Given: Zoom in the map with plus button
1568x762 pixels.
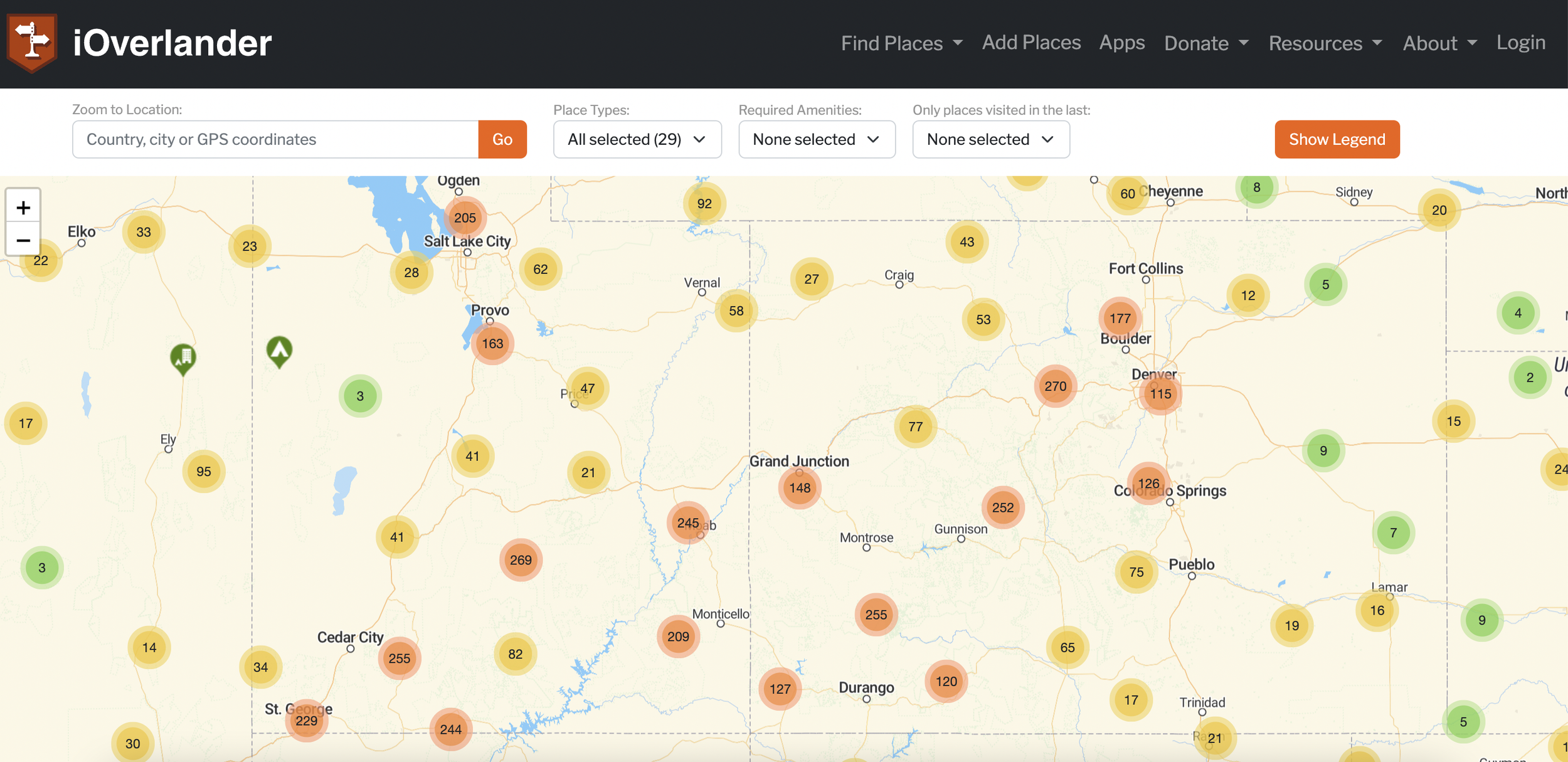Looking at the screenshot, I should [23, 208].
